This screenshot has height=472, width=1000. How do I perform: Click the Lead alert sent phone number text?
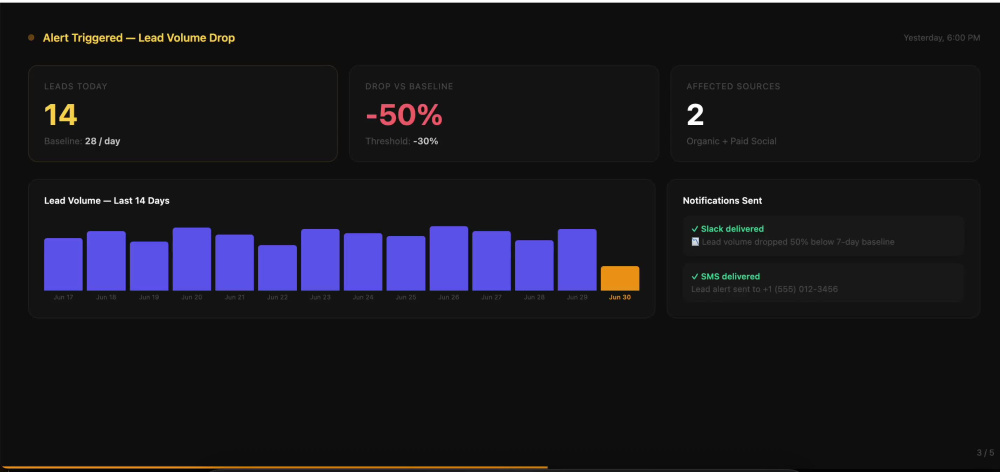point(765,290)
